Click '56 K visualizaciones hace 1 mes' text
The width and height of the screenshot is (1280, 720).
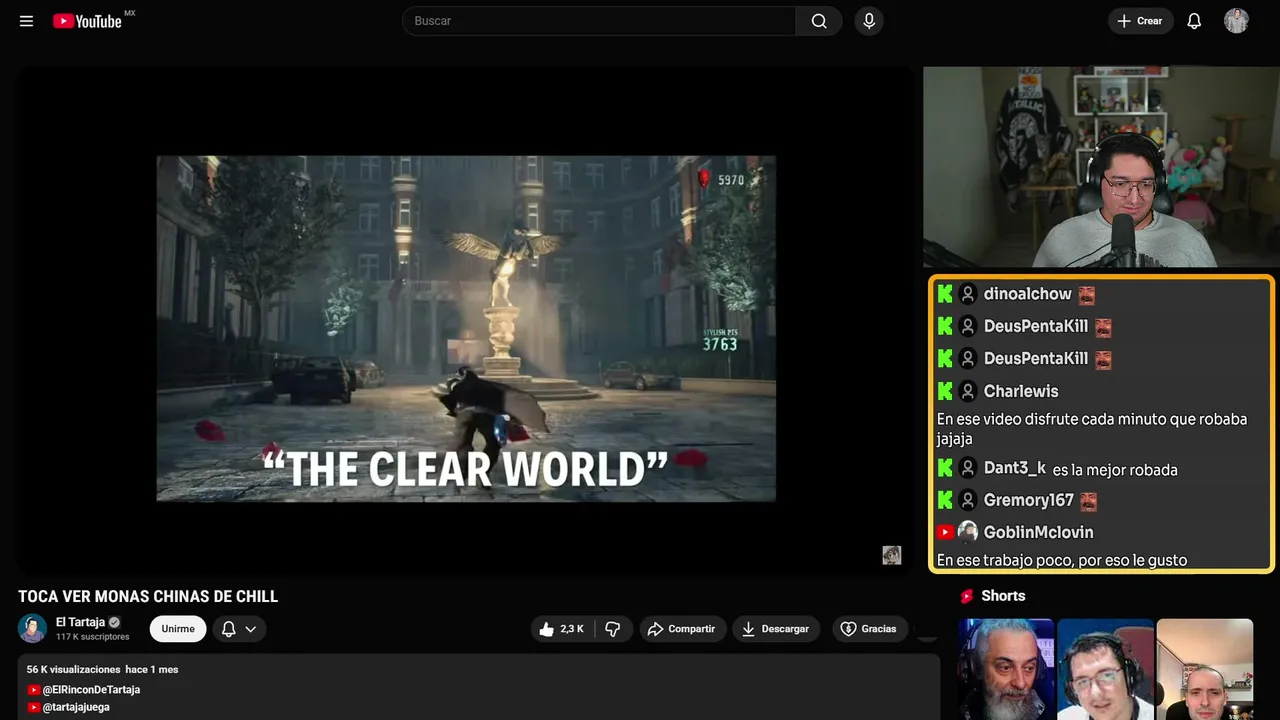point(102,669)
